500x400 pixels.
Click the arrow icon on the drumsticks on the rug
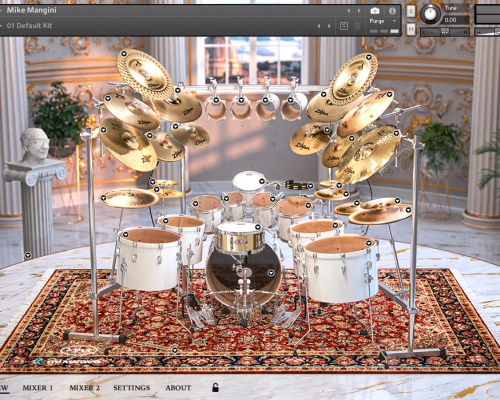tap(175, 350)
